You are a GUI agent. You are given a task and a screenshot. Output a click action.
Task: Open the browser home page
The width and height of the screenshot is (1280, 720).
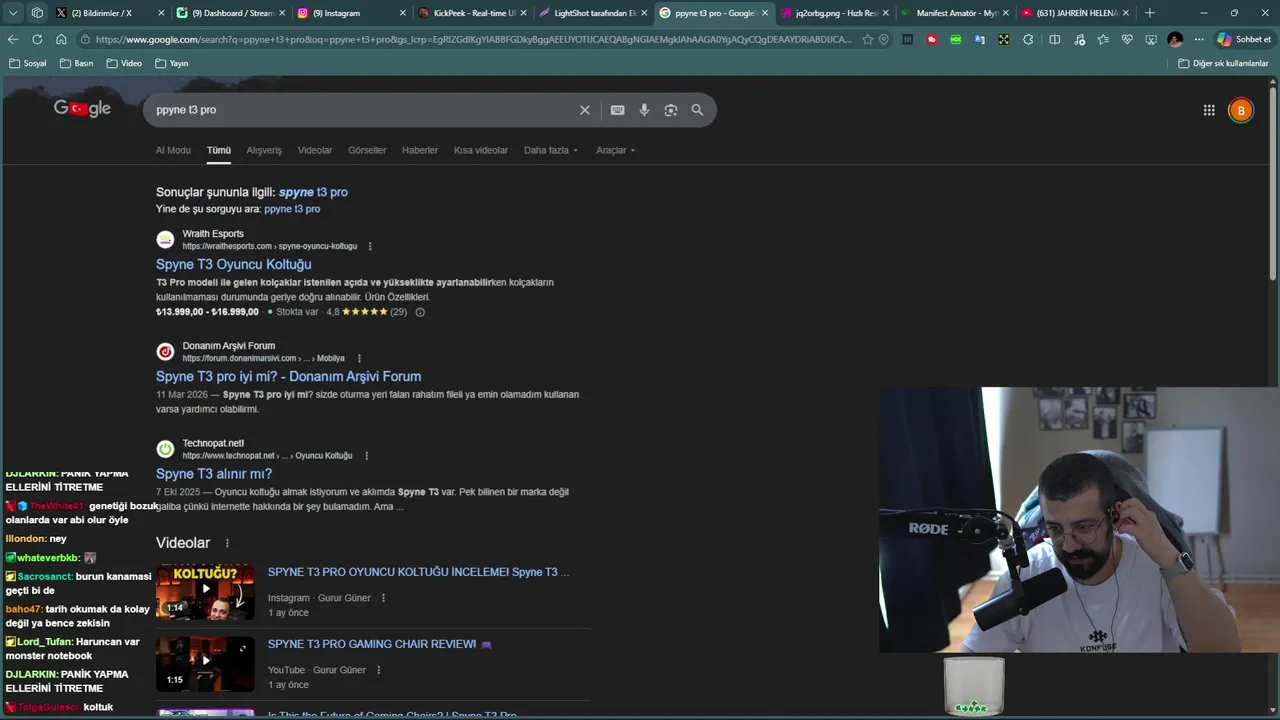click(x=61, y=39)
